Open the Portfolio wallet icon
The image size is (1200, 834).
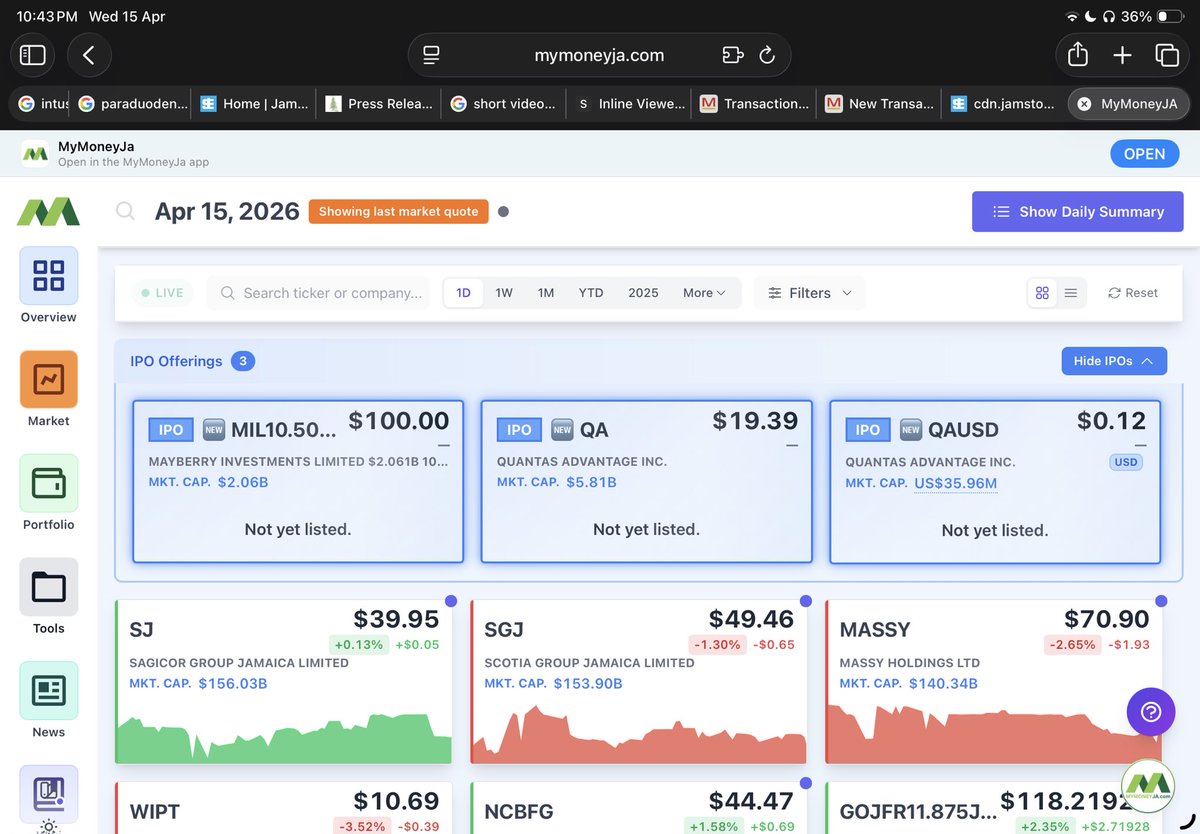[49, 483]
